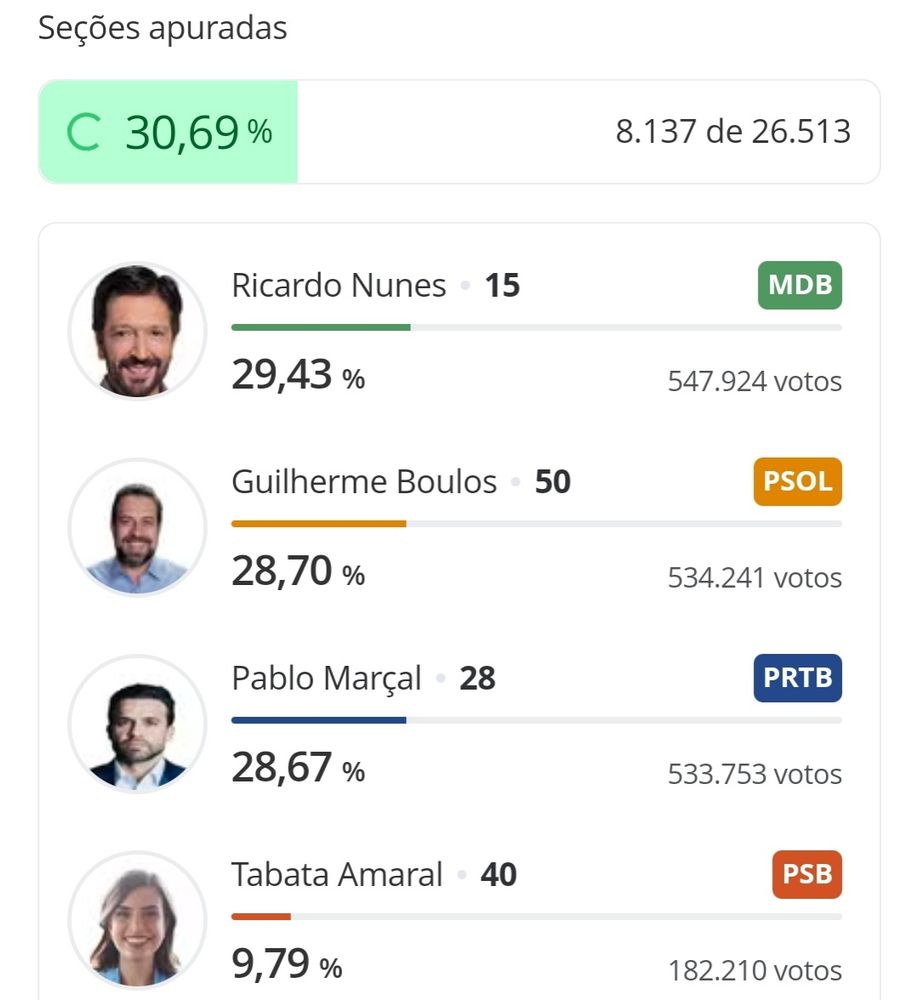Click the green MDB party badge
Viewport: 918px width, 1000px height.
pyautogui.click(x=799, y=285)
